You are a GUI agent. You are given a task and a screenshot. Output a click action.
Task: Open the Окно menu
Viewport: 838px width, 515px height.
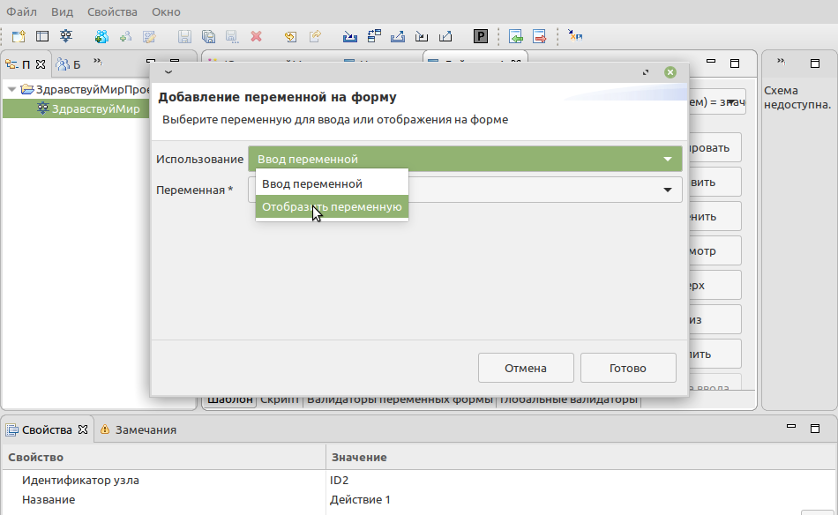click(166, 12)
